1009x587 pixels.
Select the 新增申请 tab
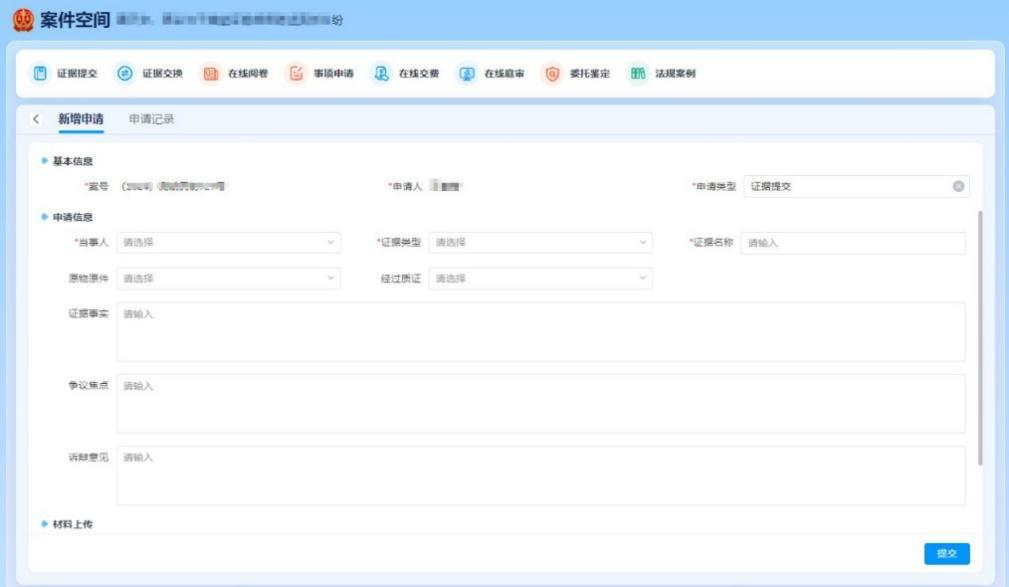pos(81,119)
